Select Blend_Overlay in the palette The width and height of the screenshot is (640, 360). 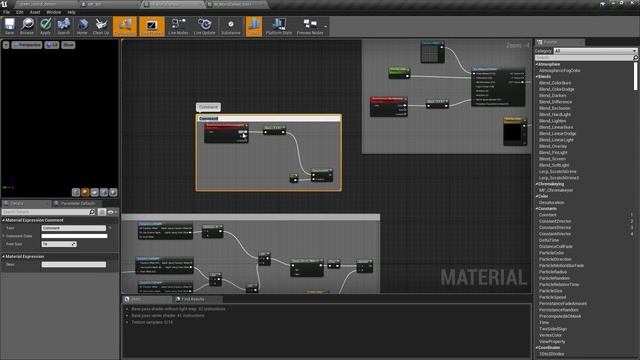click(553, 146)
